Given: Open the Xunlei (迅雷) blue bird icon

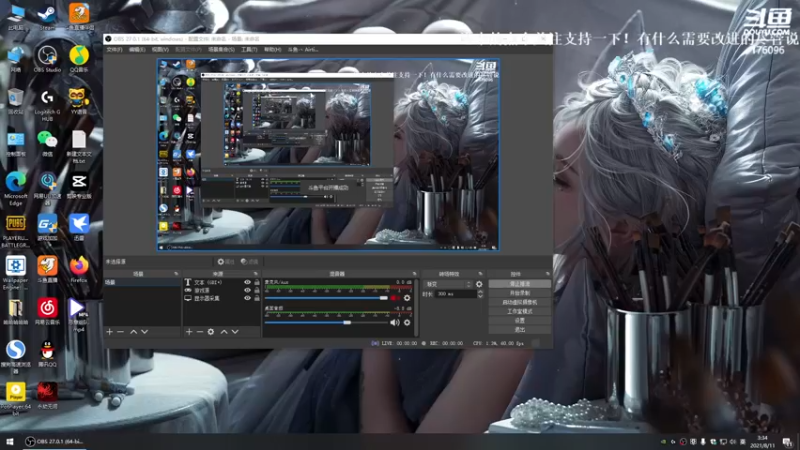Looking at the screenshot, I should tap(79, 227).
